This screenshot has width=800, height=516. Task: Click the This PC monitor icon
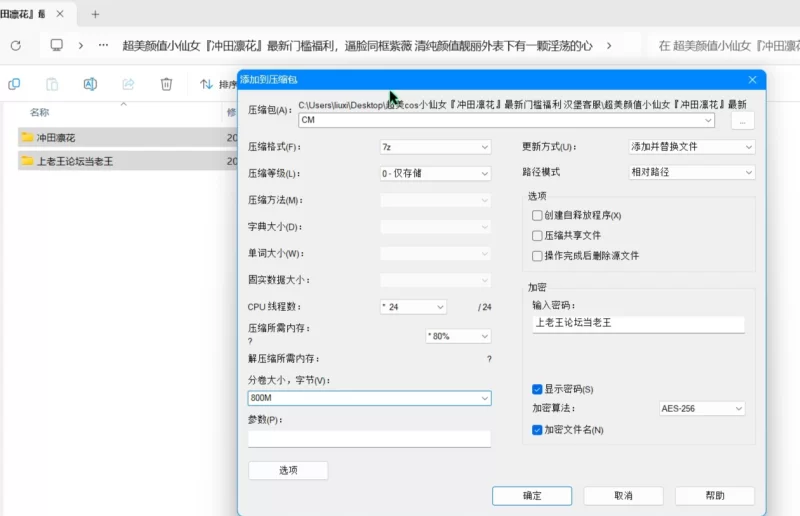(57, 45)
